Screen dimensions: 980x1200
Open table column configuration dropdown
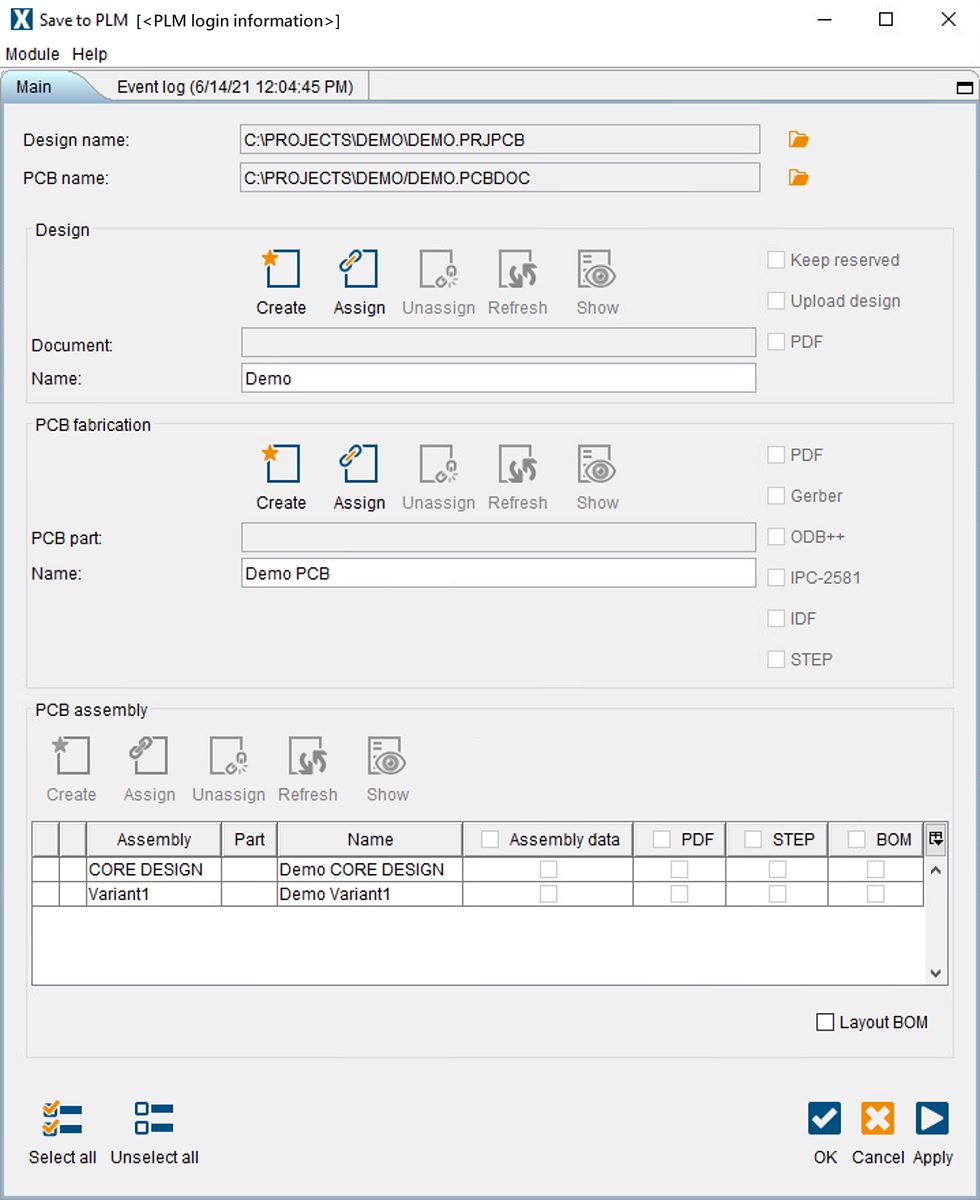pyautogui.click(x=936, y=839)
